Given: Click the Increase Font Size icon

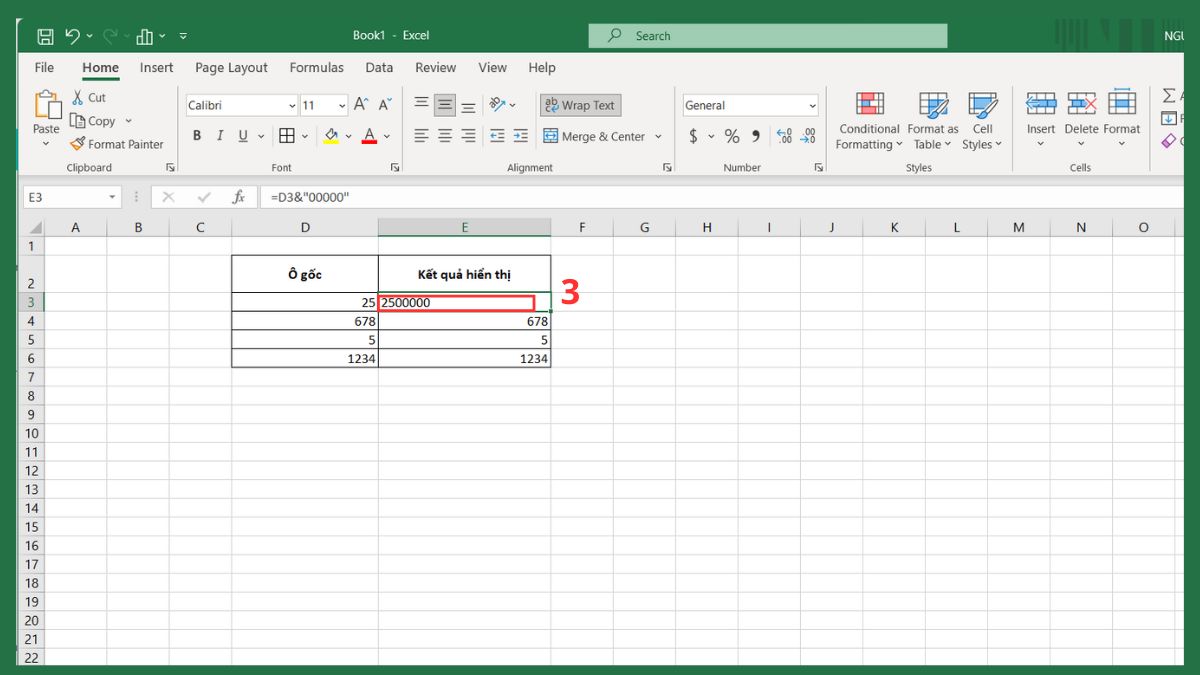Looking at the screenshot, I should tap(361, 105).
